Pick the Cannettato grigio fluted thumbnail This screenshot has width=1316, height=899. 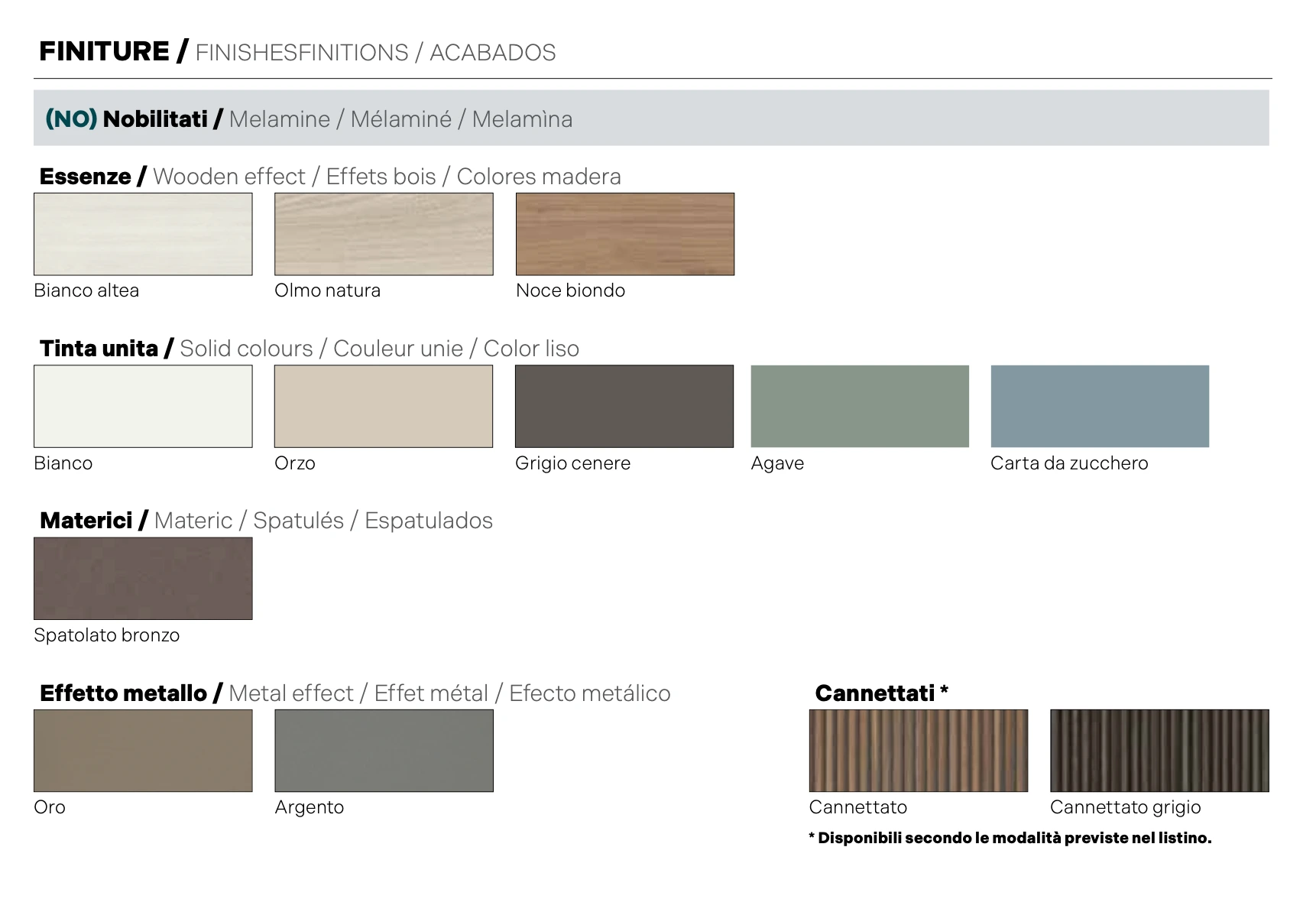(1159, 751)
